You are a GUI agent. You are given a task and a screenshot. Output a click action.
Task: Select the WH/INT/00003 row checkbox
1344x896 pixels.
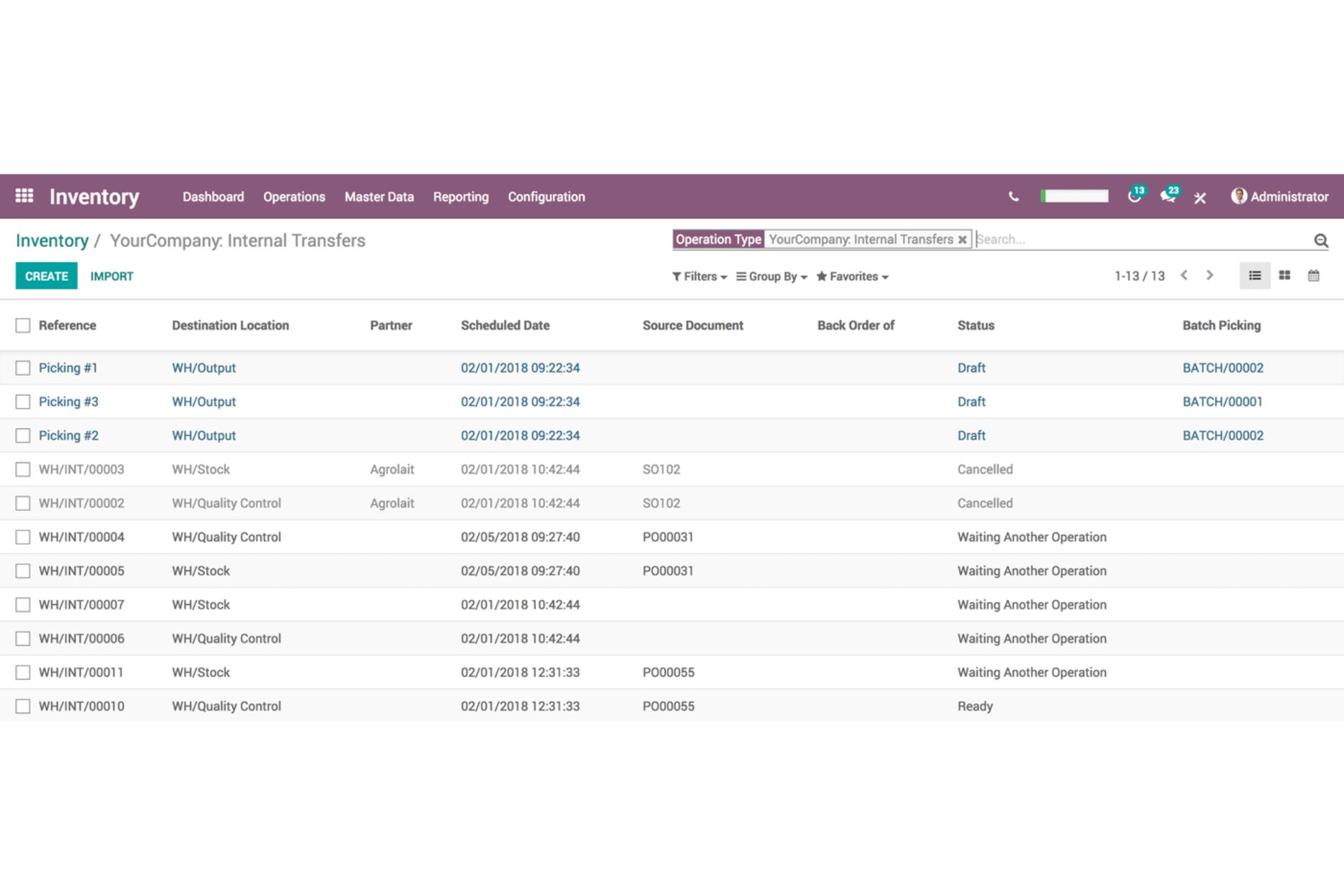[x=23, y=470]
